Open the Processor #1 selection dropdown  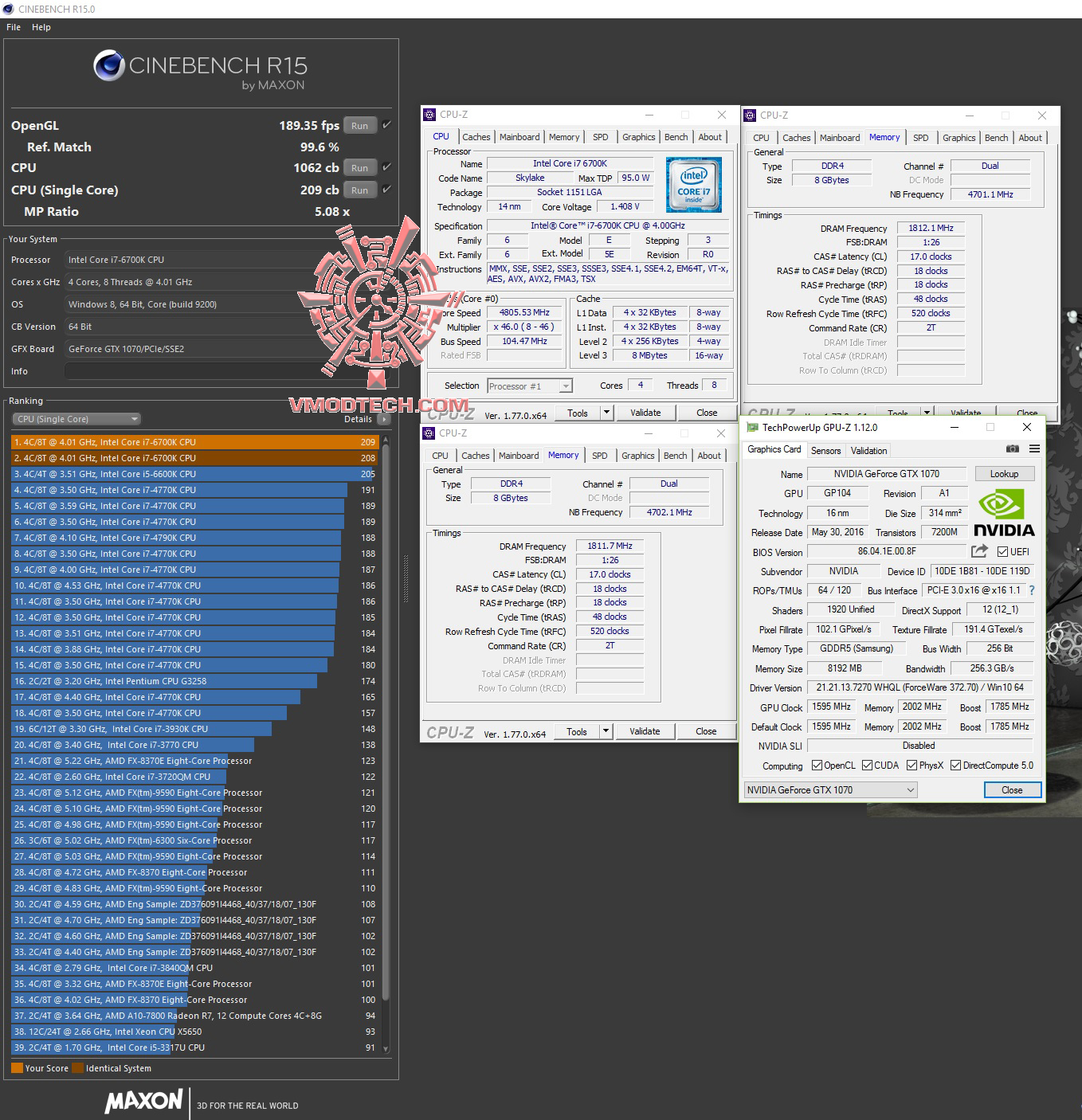530,386
